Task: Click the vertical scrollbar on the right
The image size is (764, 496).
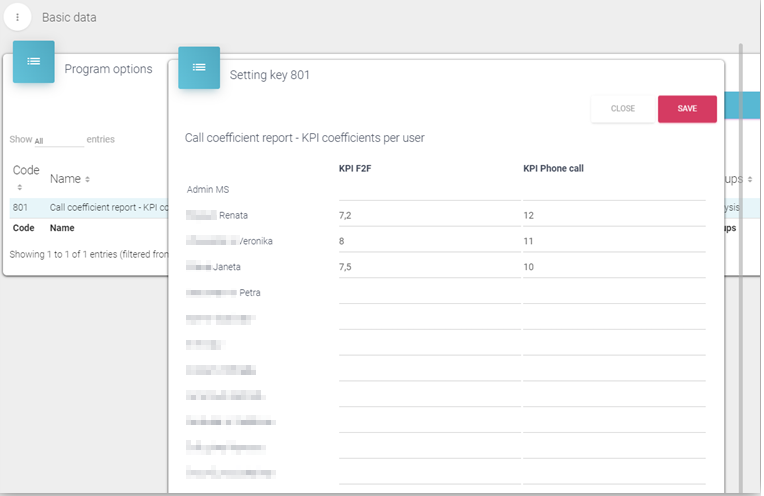Action: tap(740, 200)
